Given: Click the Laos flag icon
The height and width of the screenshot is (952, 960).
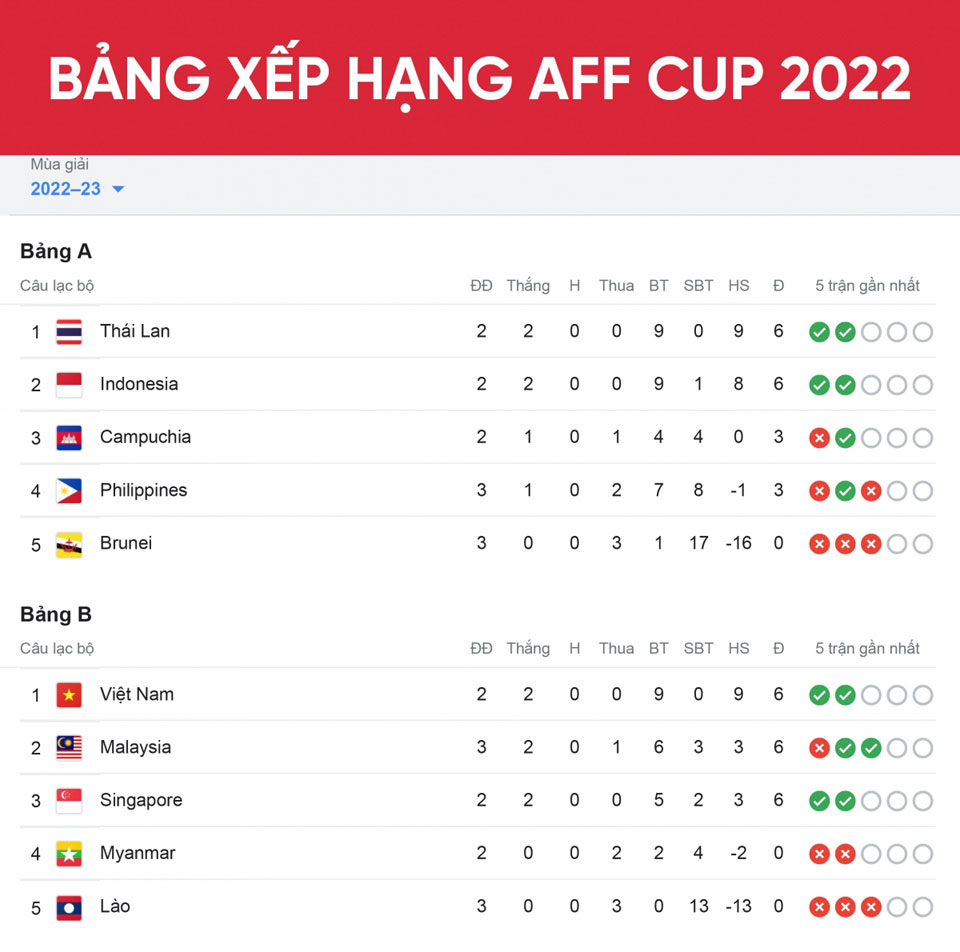Looking at the screenshot, I should [69, 907].
